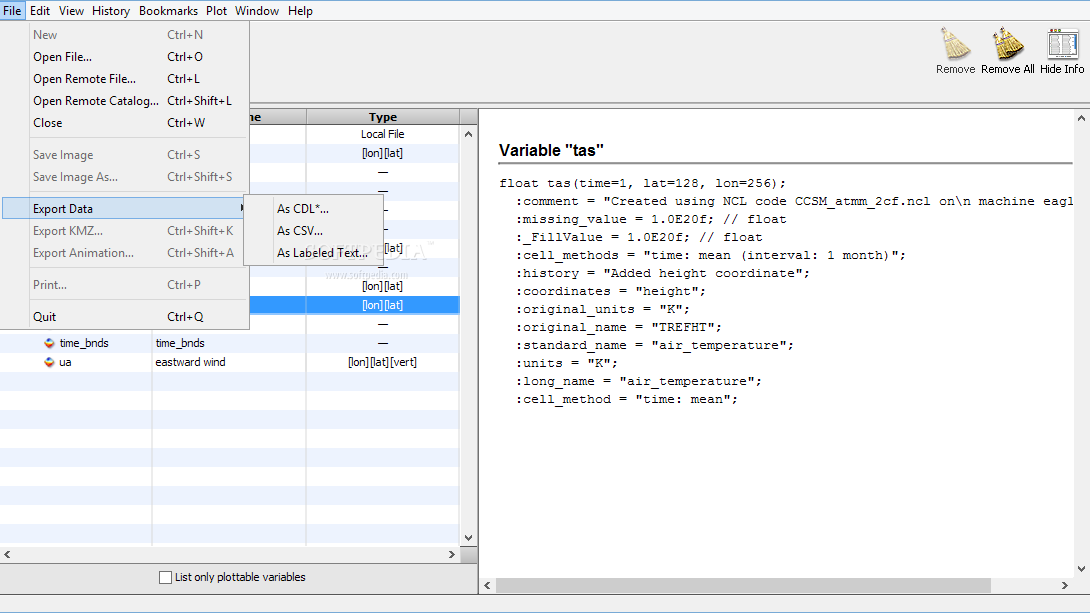Click the Remove All brooms icon
Image resolution: width=1090 pixels, height=613 pixels.
[x=1008, y=43]
